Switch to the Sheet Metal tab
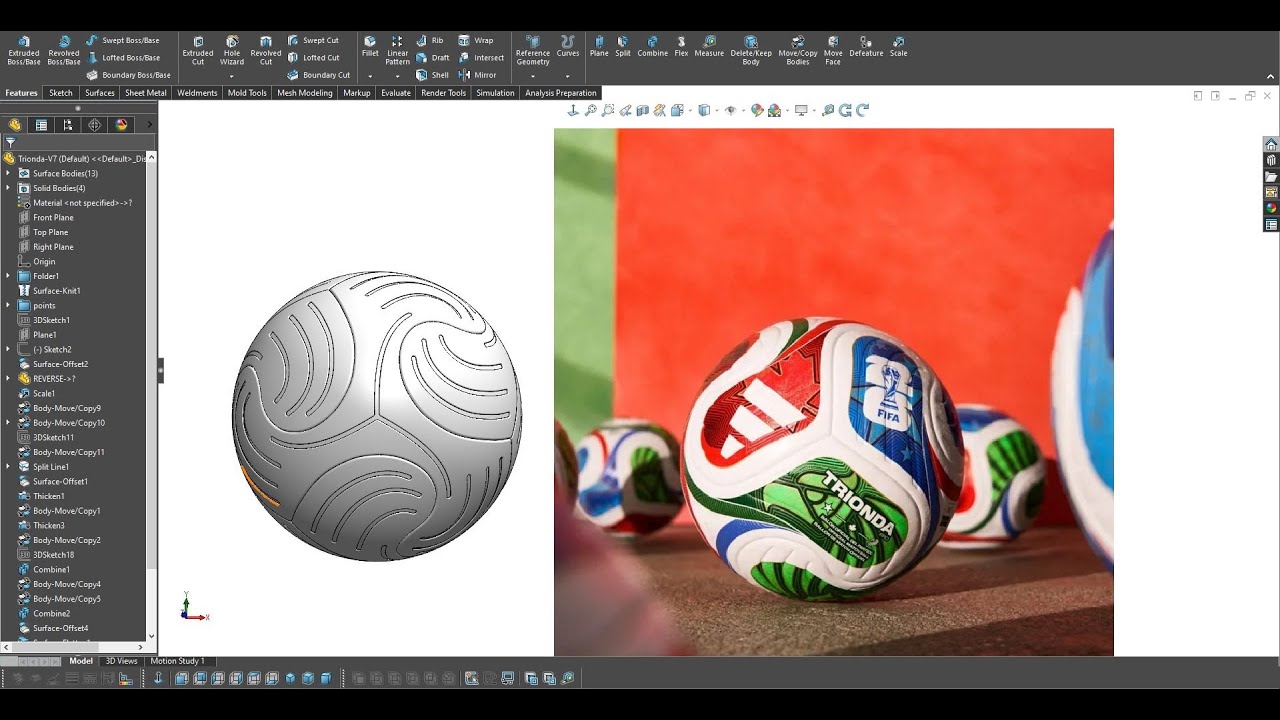1280x720 pixels. pos(146,93)
